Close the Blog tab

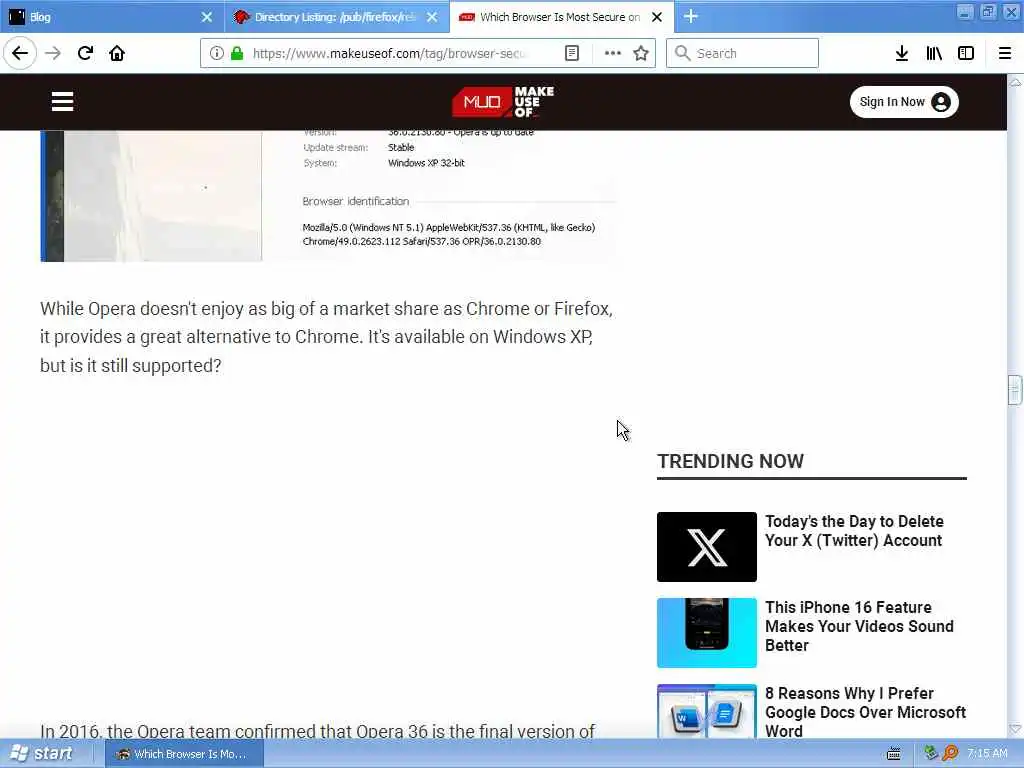pyautogui.click(x=207, y=17)
